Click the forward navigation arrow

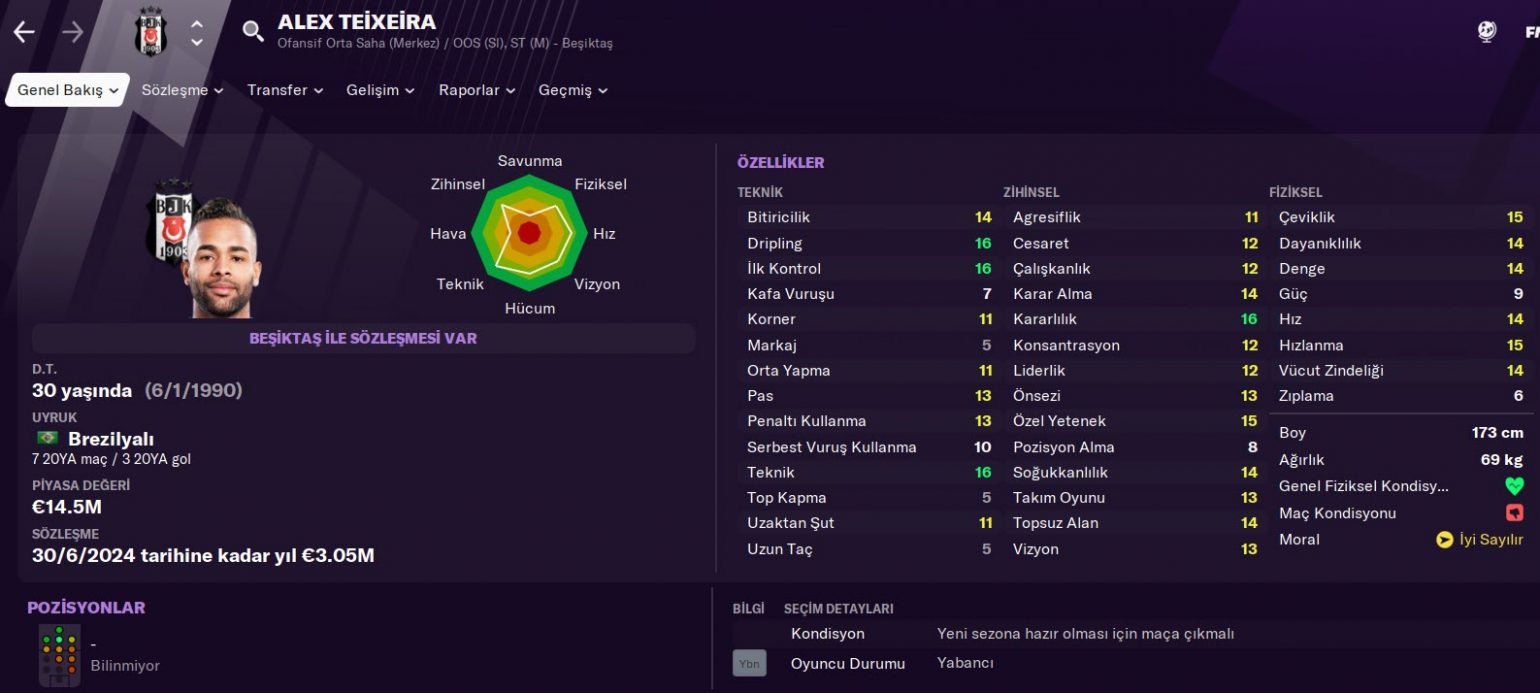coord(70,31)
